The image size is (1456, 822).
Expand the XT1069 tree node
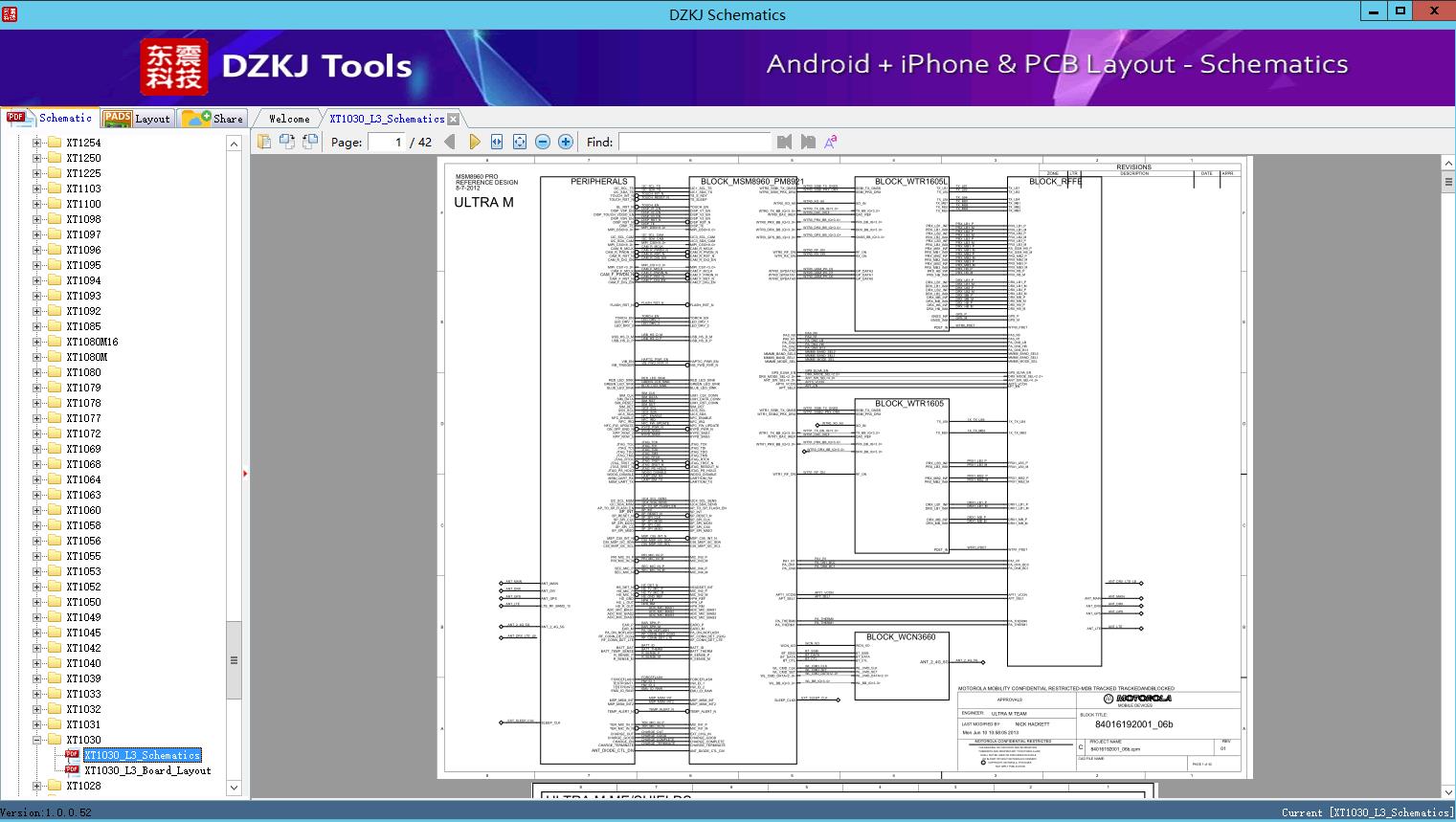pyautogui.click(x=36, y=449)
